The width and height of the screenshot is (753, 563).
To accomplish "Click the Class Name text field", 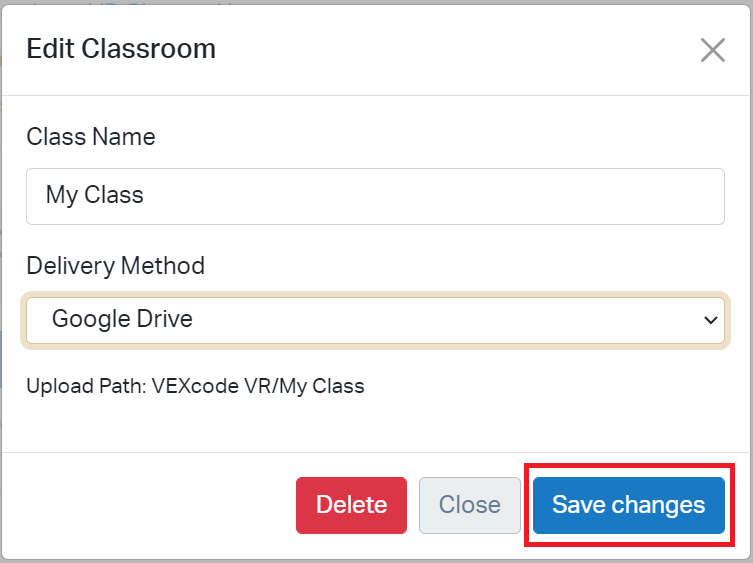I will 375,196.
